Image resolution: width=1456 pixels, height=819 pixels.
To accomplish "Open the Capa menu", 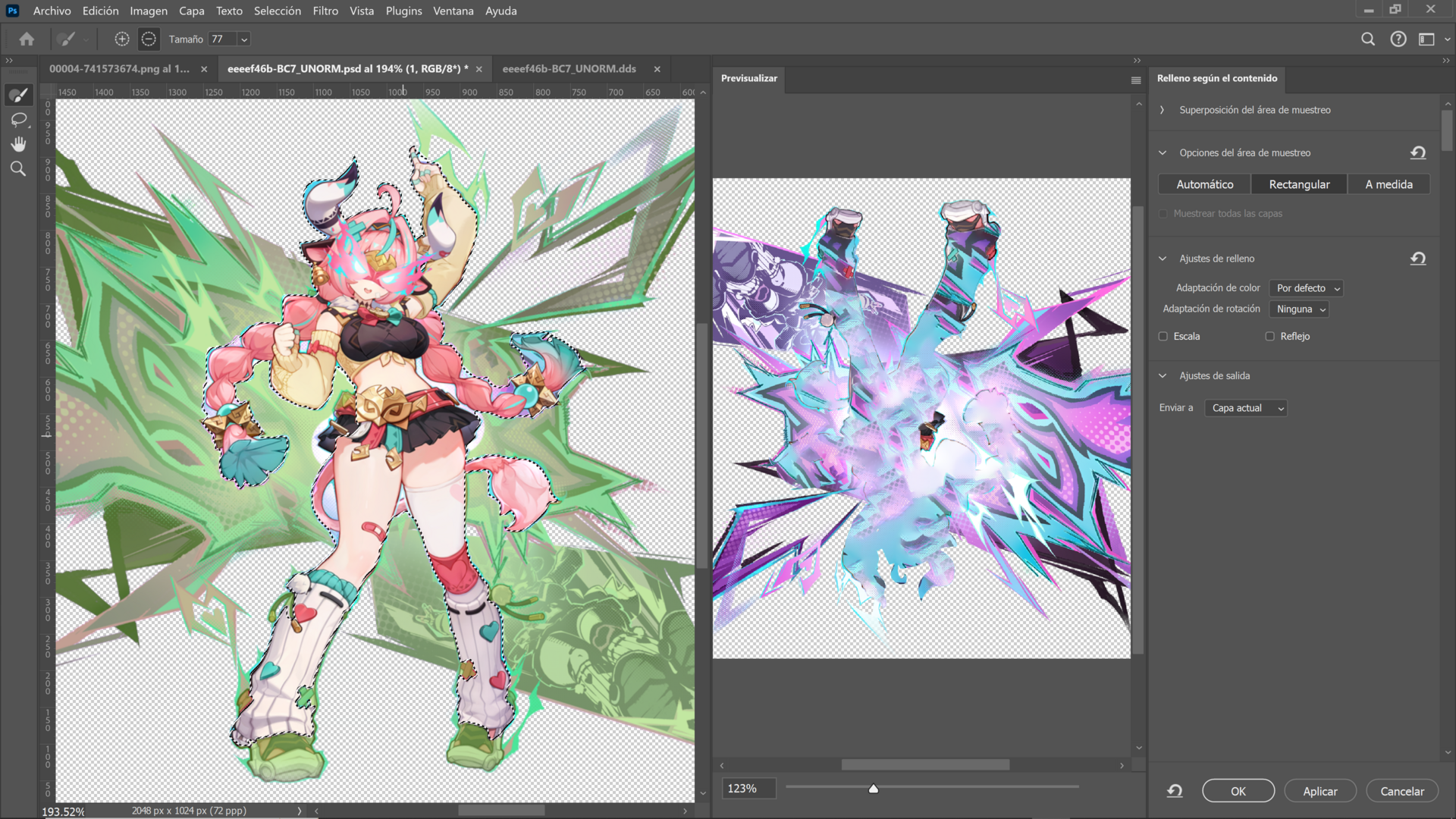I will point(192,11).
